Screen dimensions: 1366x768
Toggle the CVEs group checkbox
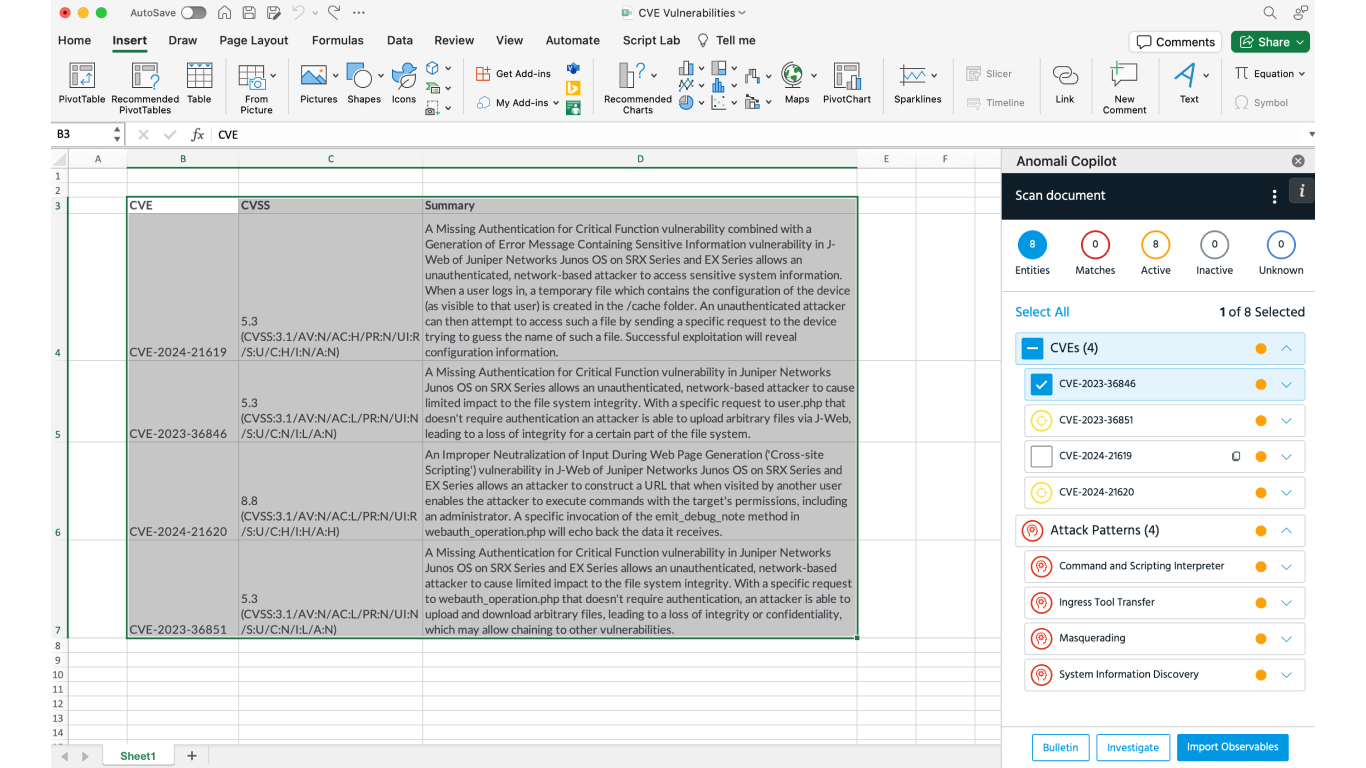pos(1032,348)
